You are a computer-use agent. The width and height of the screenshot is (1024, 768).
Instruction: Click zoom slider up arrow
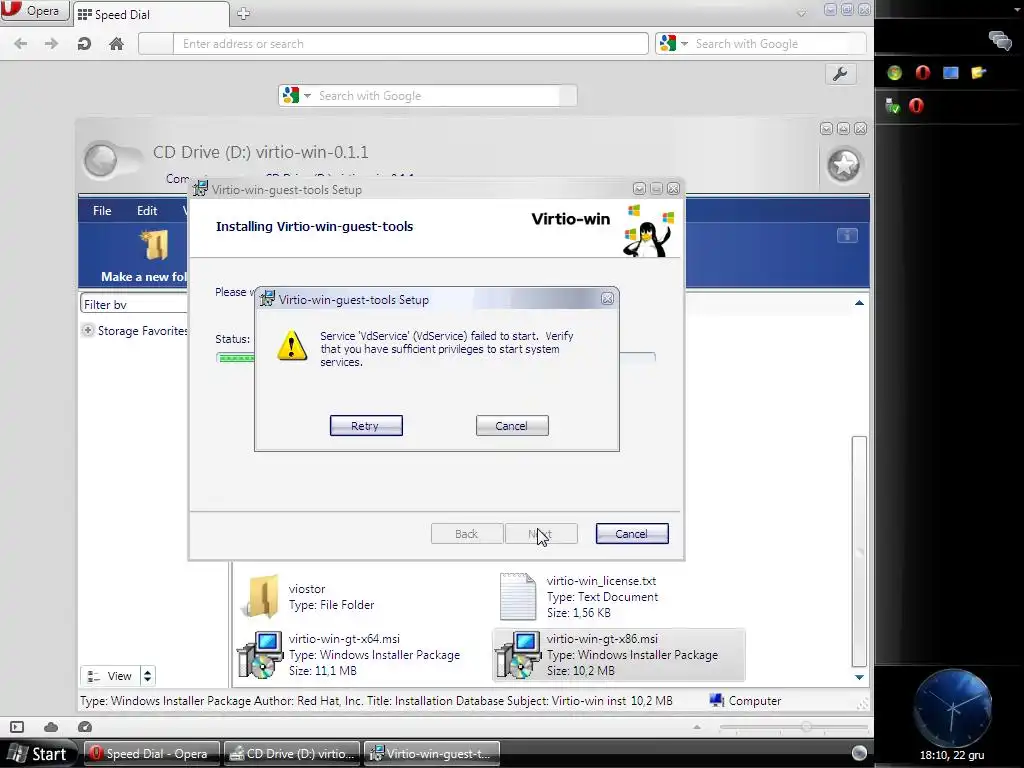[x=697, y=727]
